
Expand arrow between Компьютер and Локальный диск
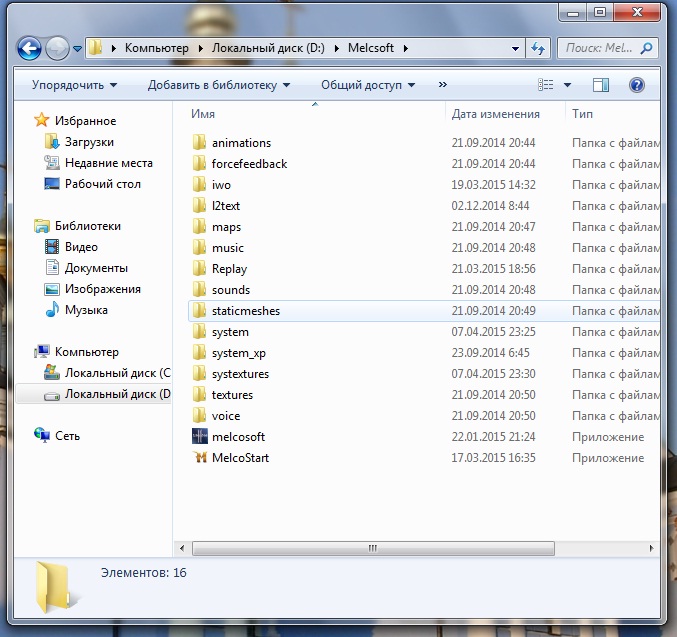201,48
